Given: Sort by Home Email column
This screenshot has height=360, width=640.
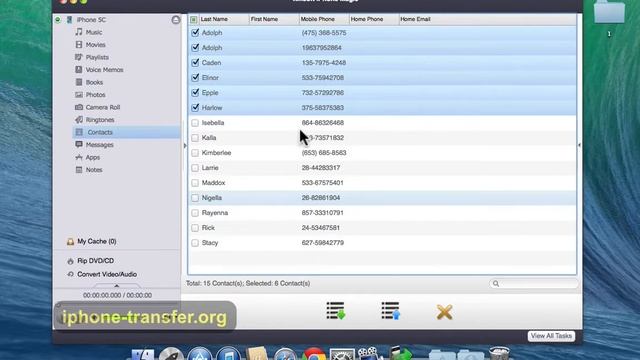Looking at the screenshot, I should [x=488, y=19].
